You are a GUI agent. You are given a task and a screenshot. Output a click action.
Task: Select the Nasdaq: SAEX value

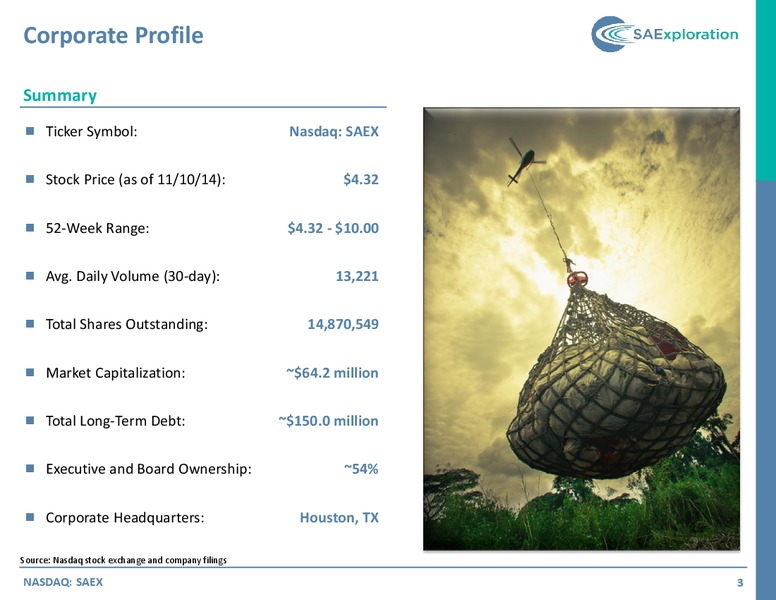coord(334,131)
